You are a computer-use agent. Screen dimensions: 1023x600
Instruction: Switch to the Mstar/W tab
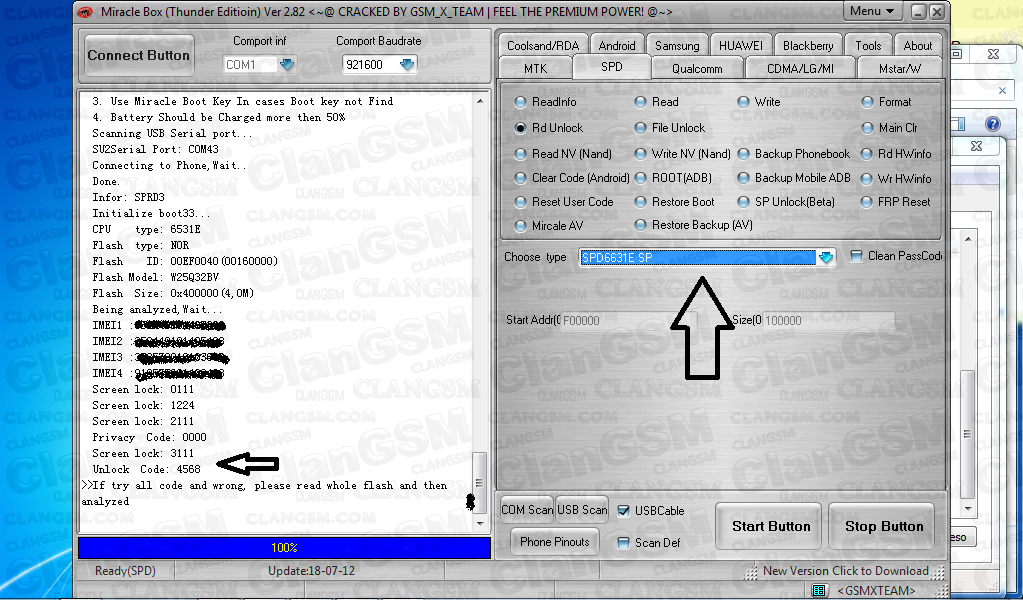click(x=900, y=68)
